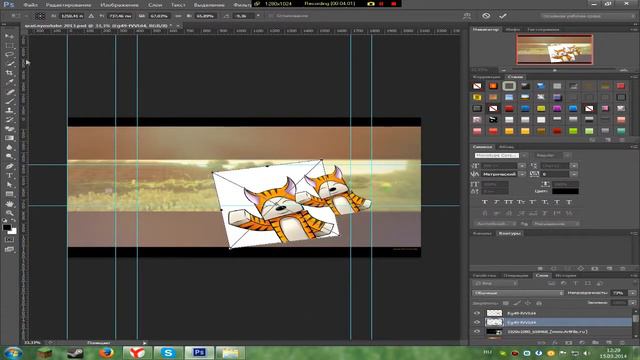
Task: Add a layer style with the fx icon
Action: tap(555, 342)
